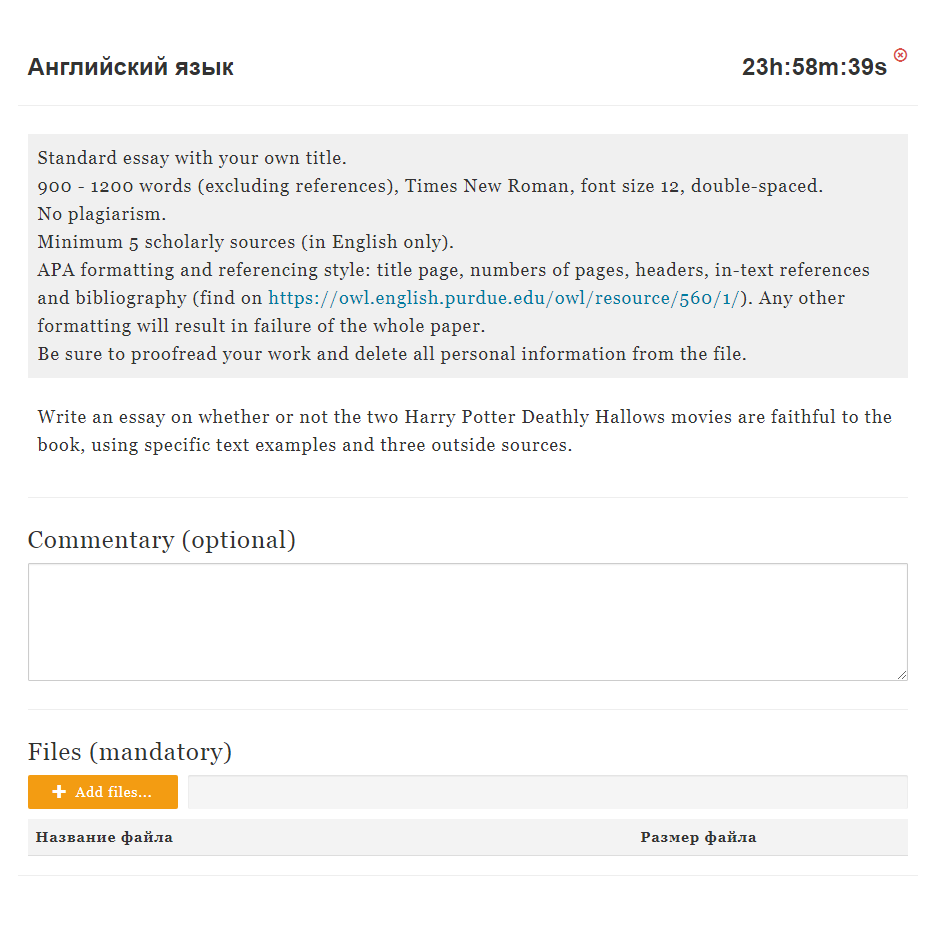Image resolution: width=936 pixels, height=925 pixels.
Task: Click the Название файла column header
Action: (104, 837)
